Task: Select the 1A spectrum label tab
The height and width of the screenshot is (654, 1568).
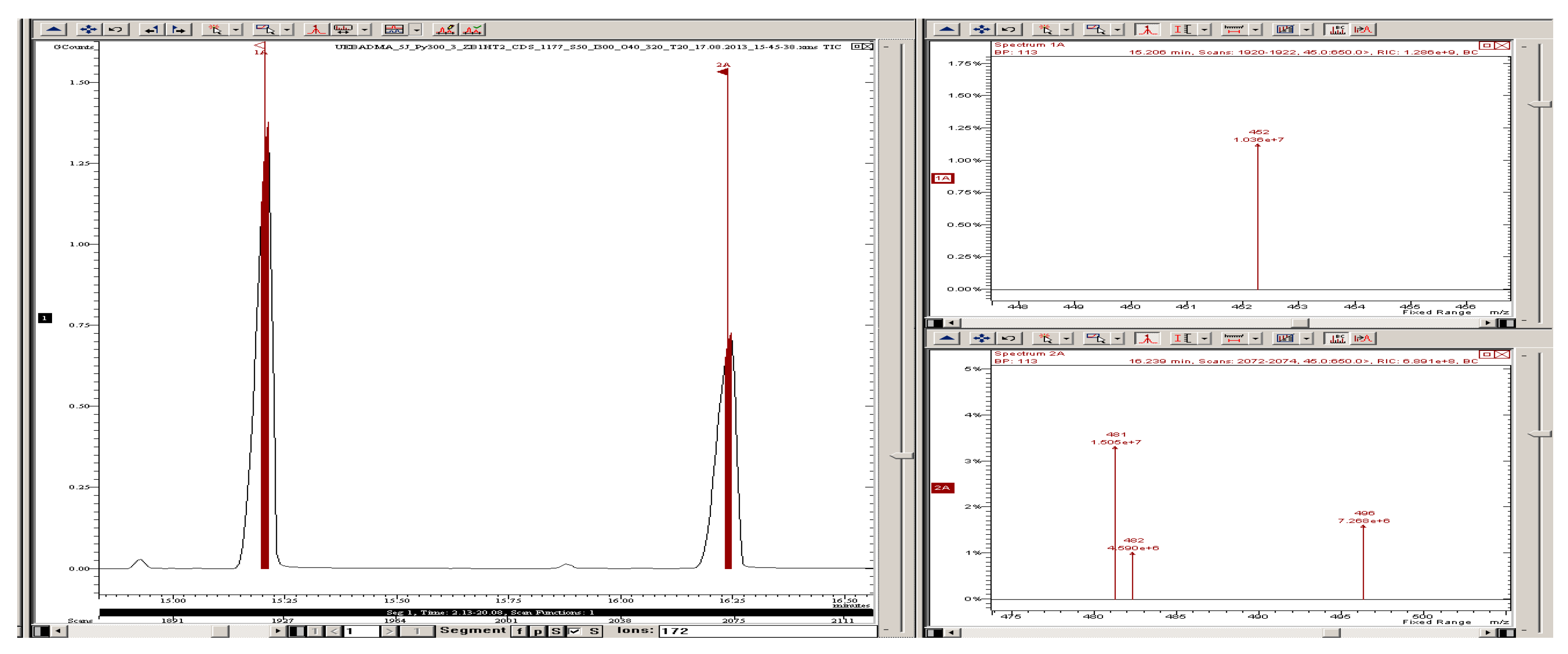Action: click(x=942, y=178)
